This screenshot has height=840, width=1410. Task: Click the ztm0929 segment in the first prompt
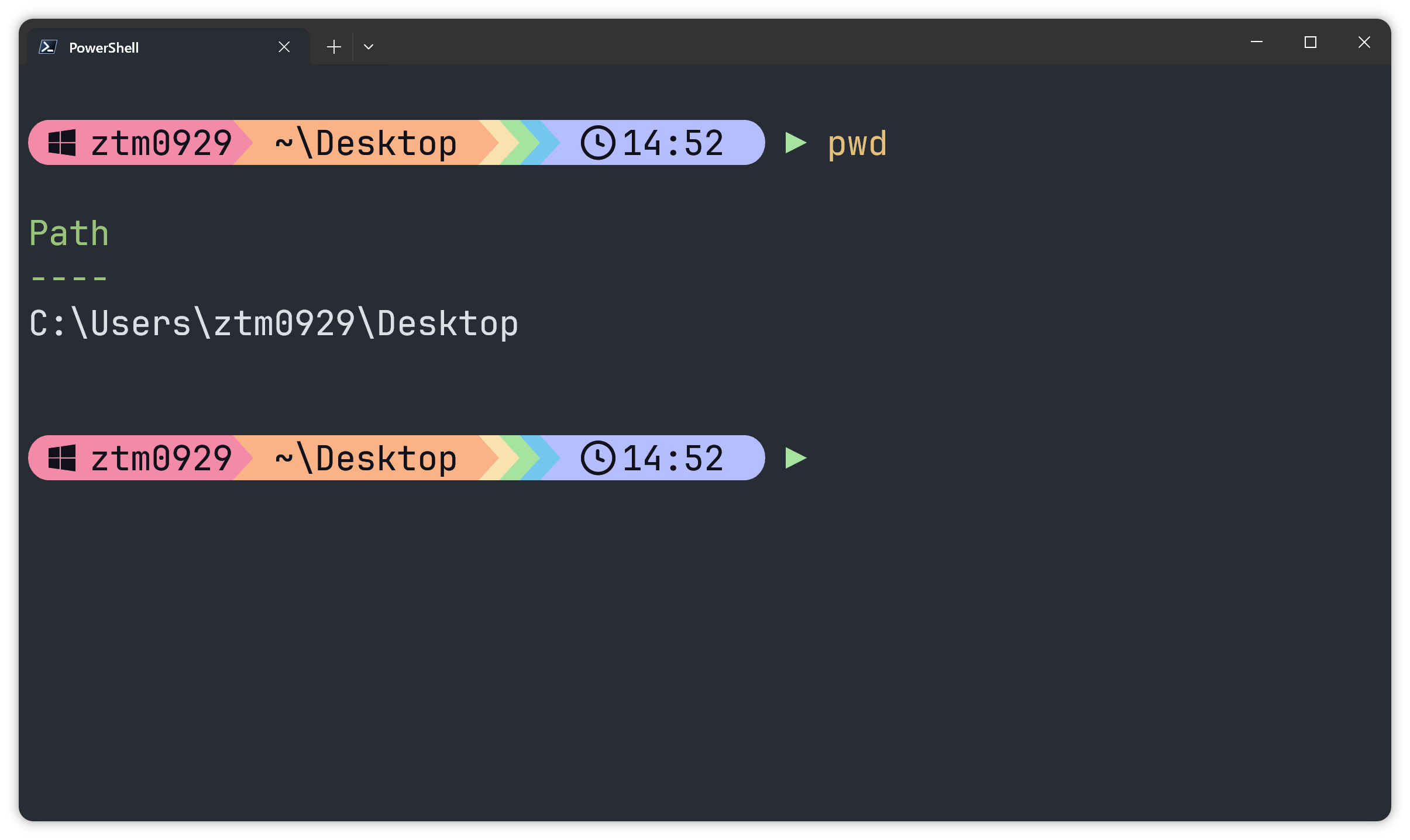coord(161,143)
